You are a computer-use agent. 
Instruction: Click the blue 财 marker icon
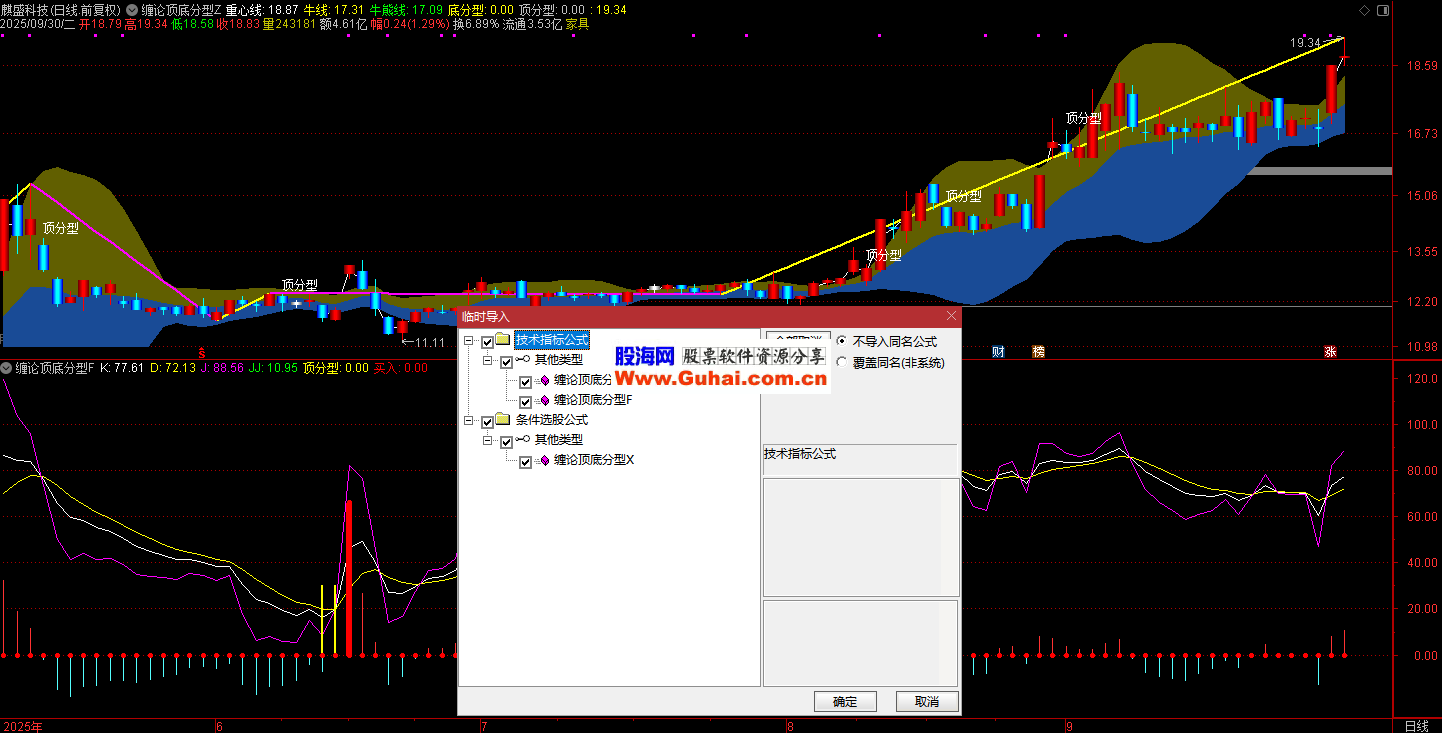[997, 352]
